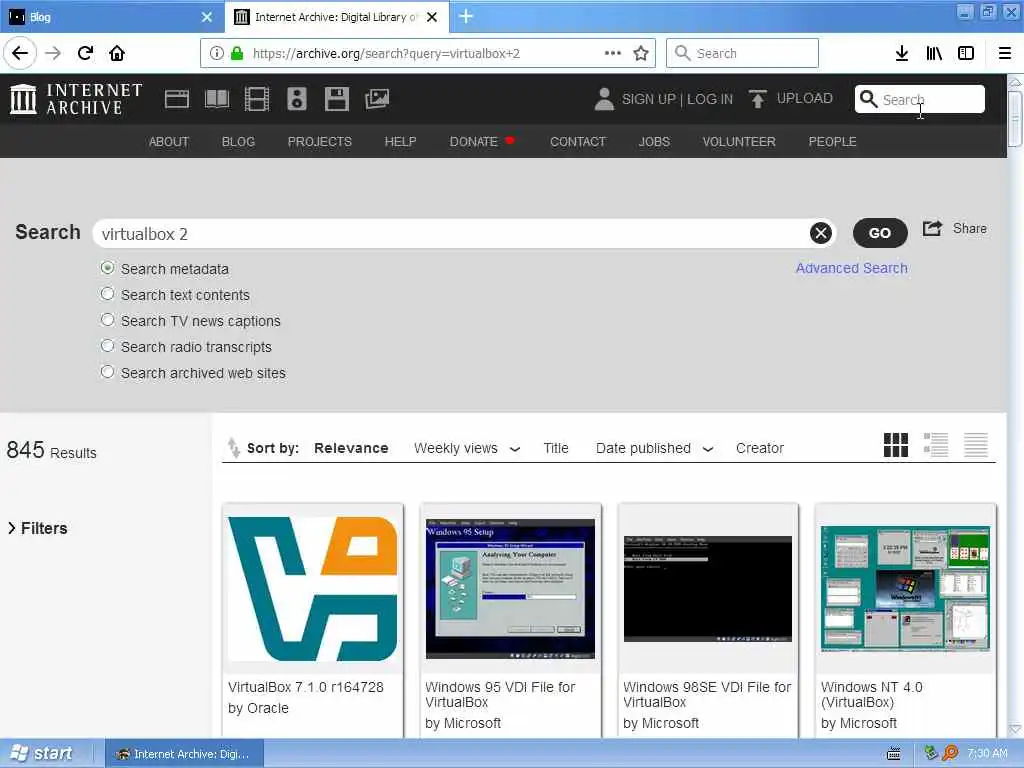
Task: Switch to compact list view
Action: click(976, 445)
